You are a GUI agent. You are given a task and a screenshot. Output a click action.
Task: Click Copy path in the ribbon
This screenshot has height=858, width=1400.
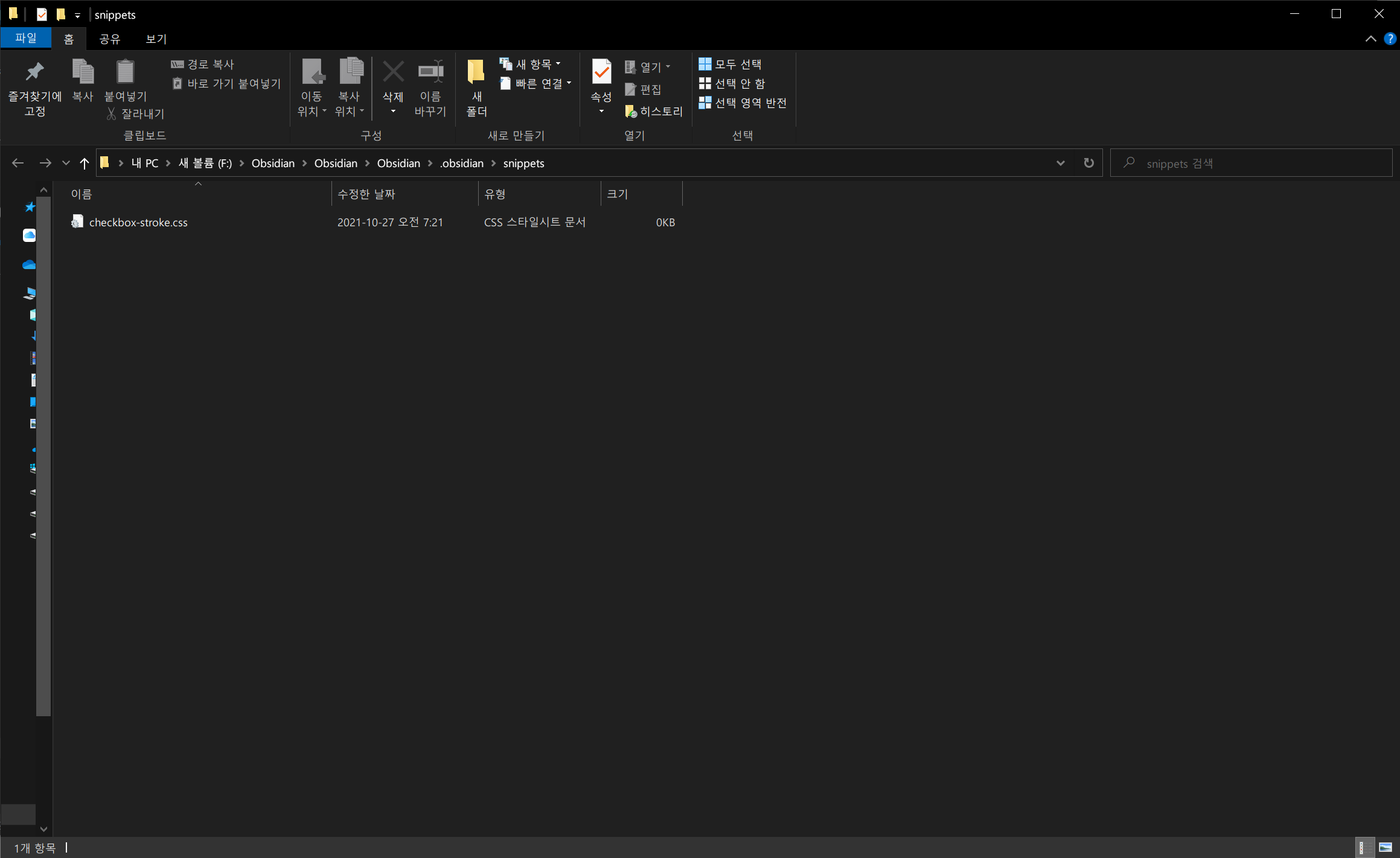(x=203, y=64)
